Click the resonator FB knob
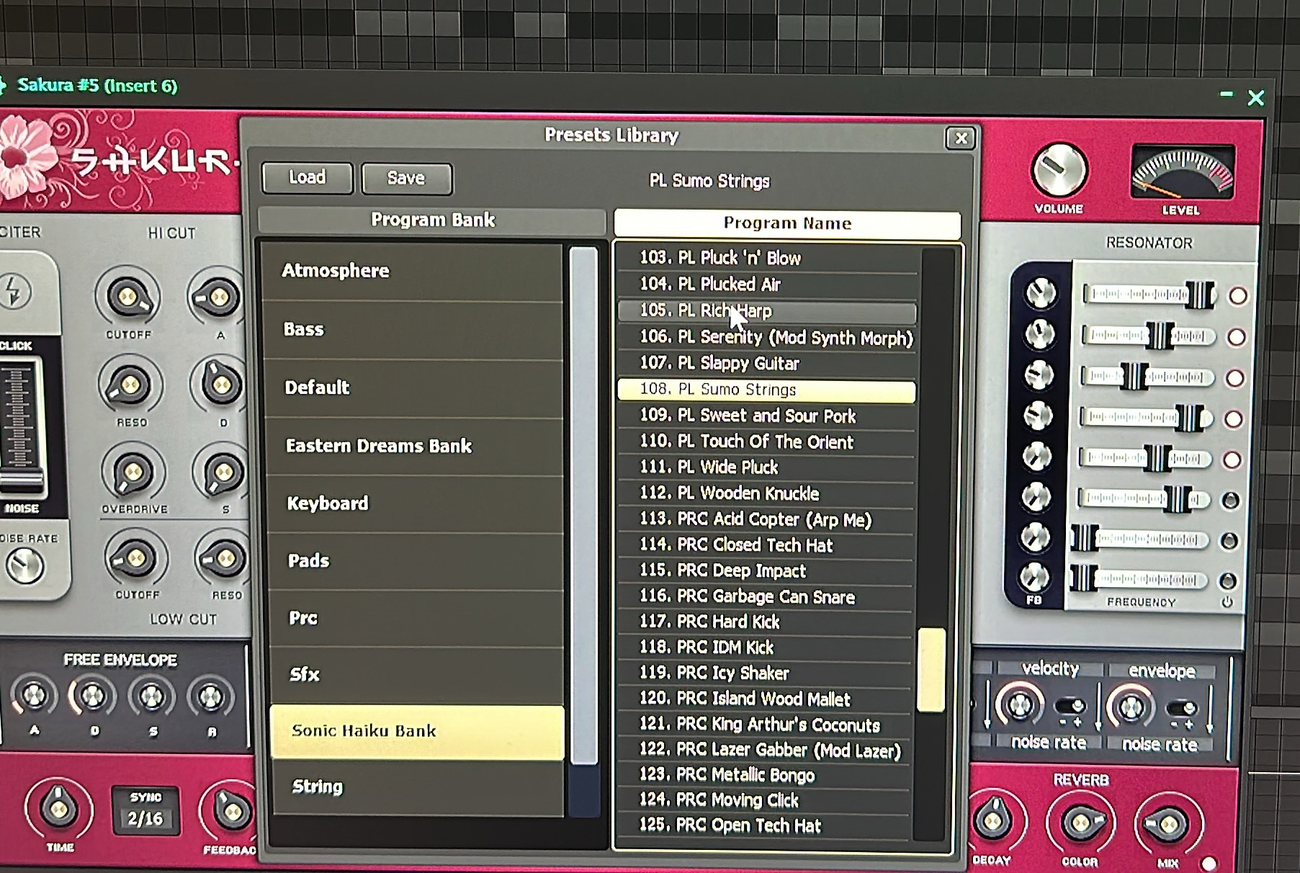Screen dimensions: 1300x873 (1033, 577)
